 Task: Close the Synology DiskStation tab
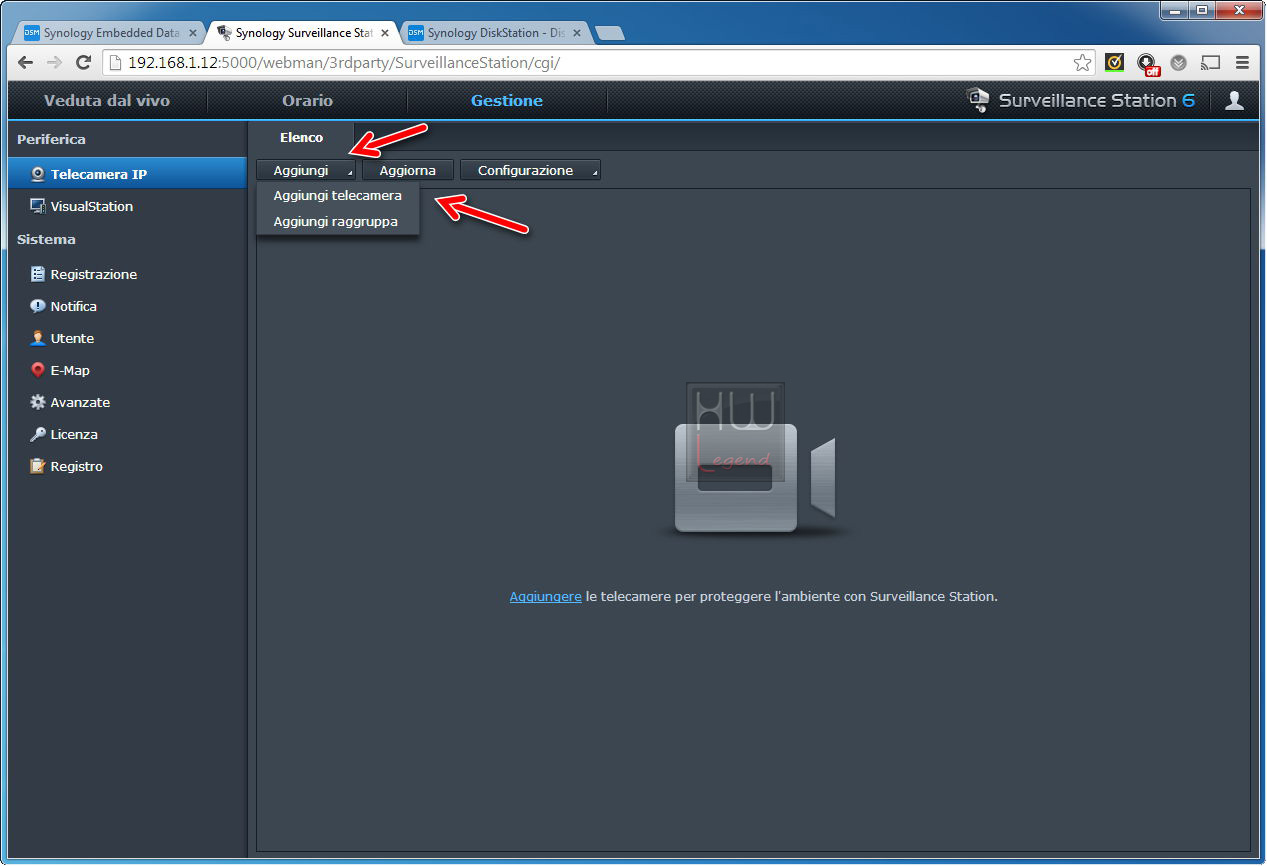[x=576, y=33]
